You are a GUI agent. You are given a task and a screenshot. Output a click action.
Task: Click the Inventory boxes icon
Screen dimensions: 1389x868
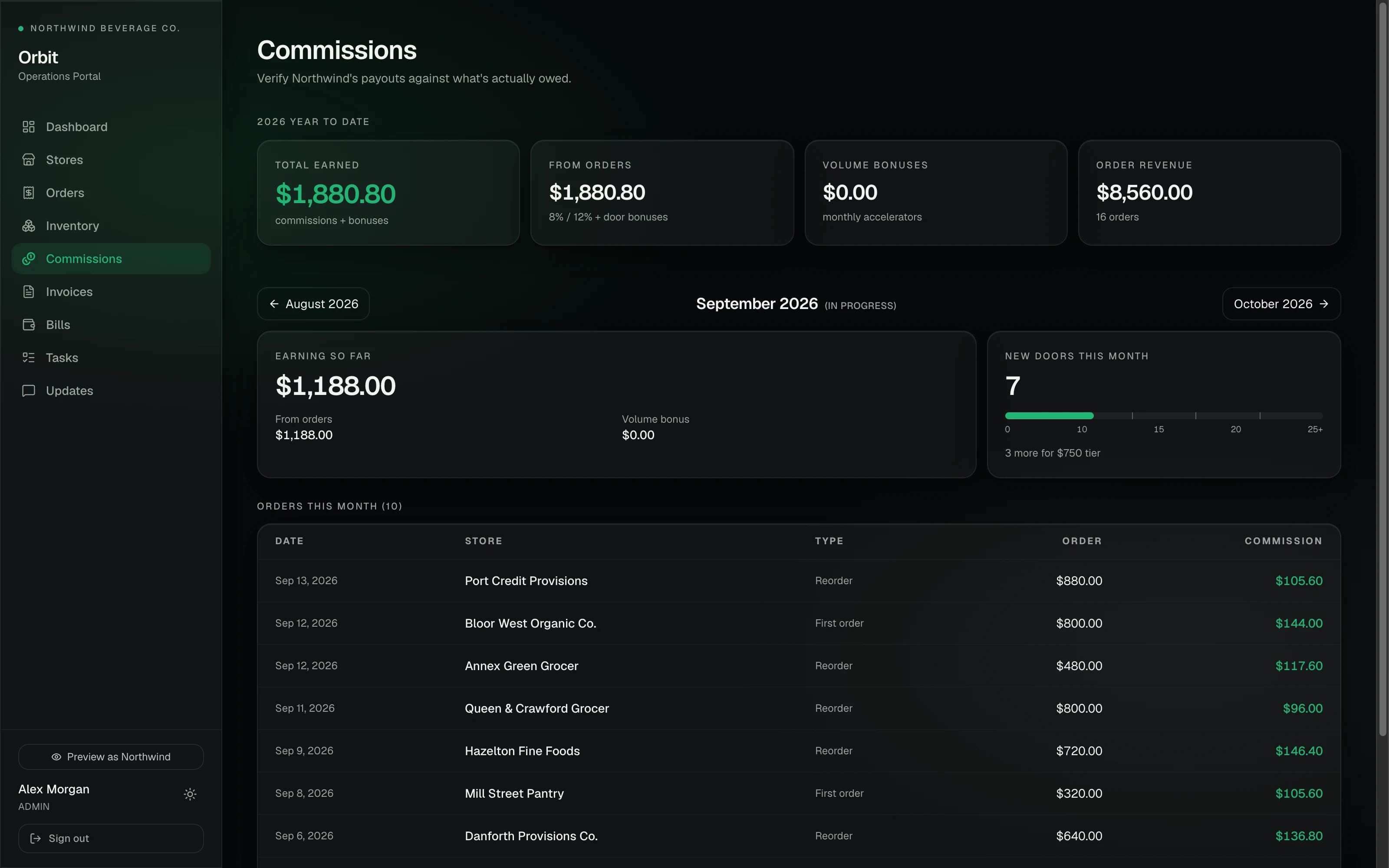coord(29,226)
